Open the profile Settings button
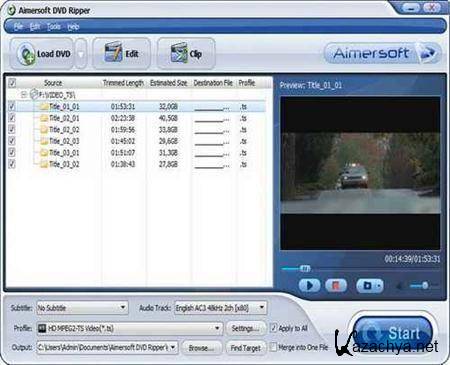450x365 pixels. pyautogui.click(x=246, y=328)
